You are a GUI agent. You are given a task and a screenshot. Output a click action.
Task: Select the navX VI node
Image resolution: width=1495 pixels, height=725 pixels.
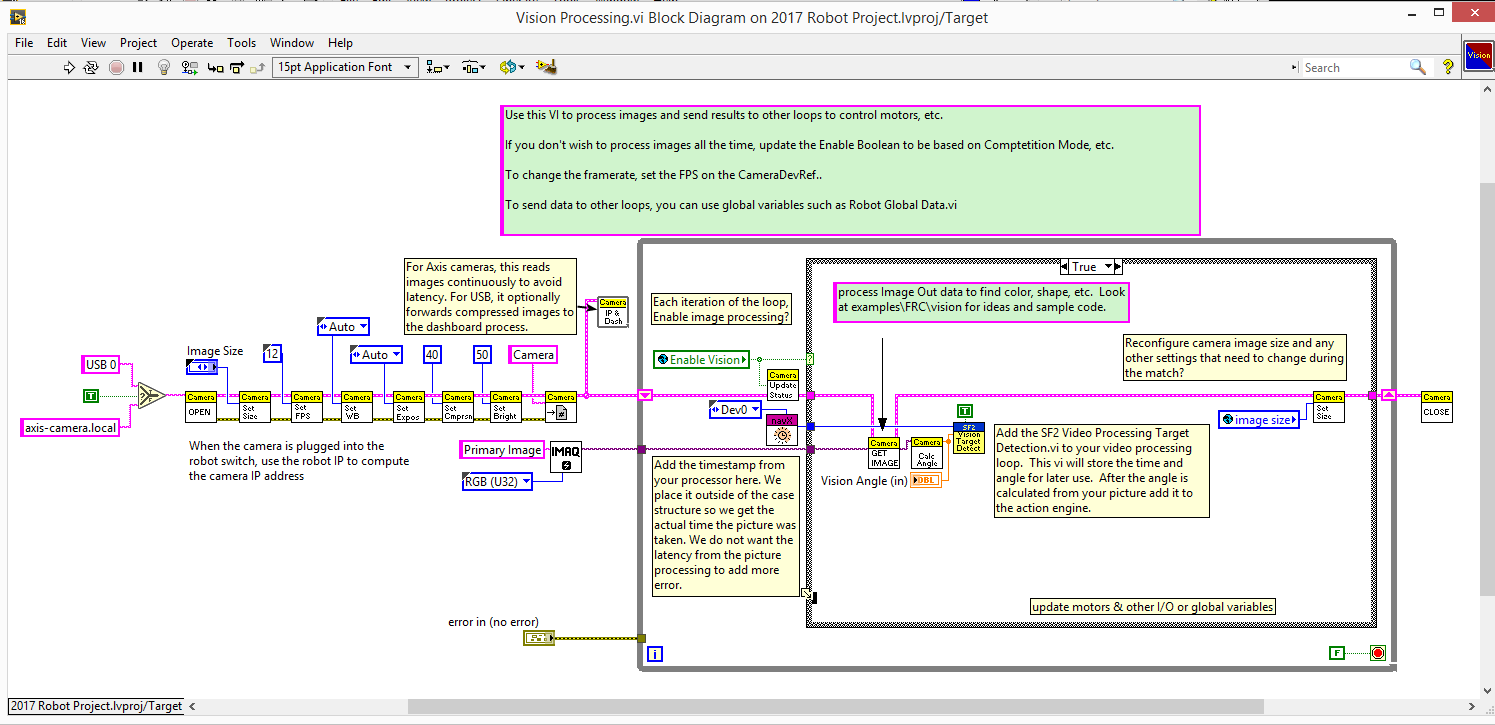click(x=781, y=430)
